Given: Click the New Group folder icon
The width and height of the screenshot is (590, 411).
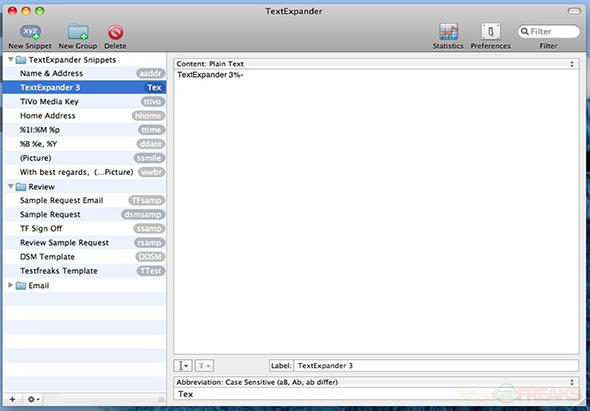Looking at the screenshot, I should click(x=78, y=32).
